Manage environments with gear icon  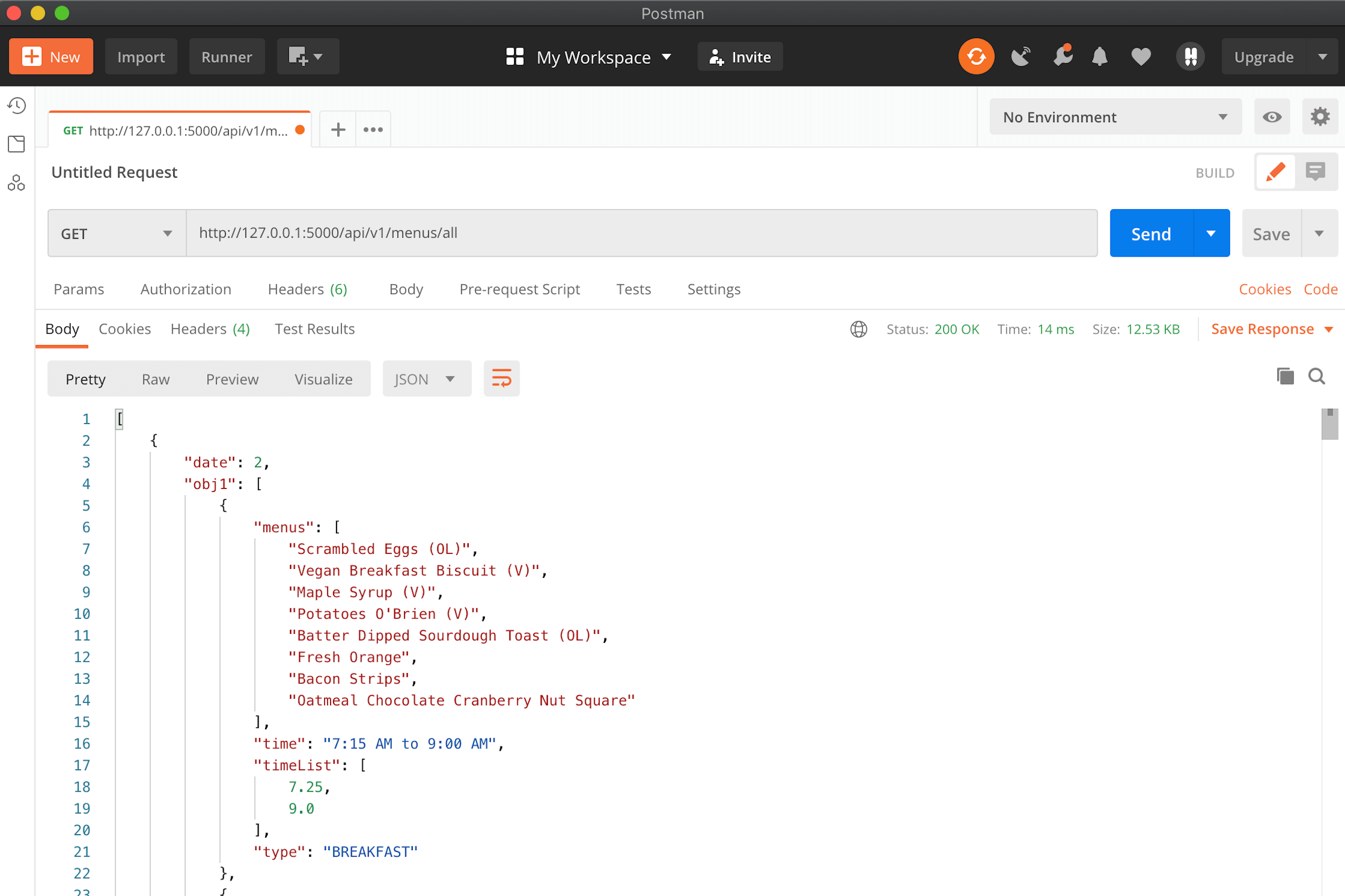tap(1320, 117)
